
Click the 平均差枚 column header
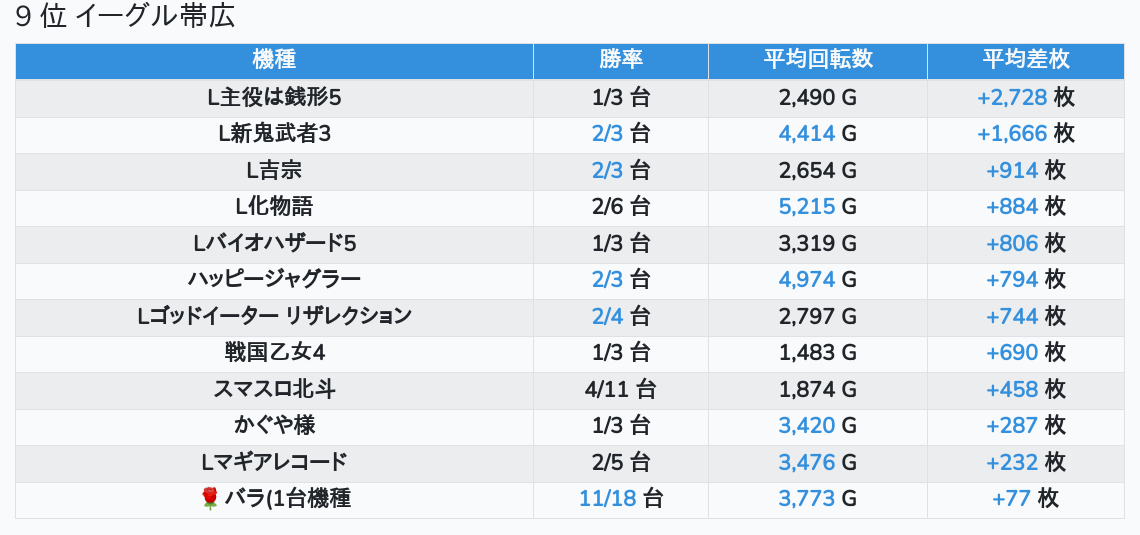click(x=1025, y=60)
